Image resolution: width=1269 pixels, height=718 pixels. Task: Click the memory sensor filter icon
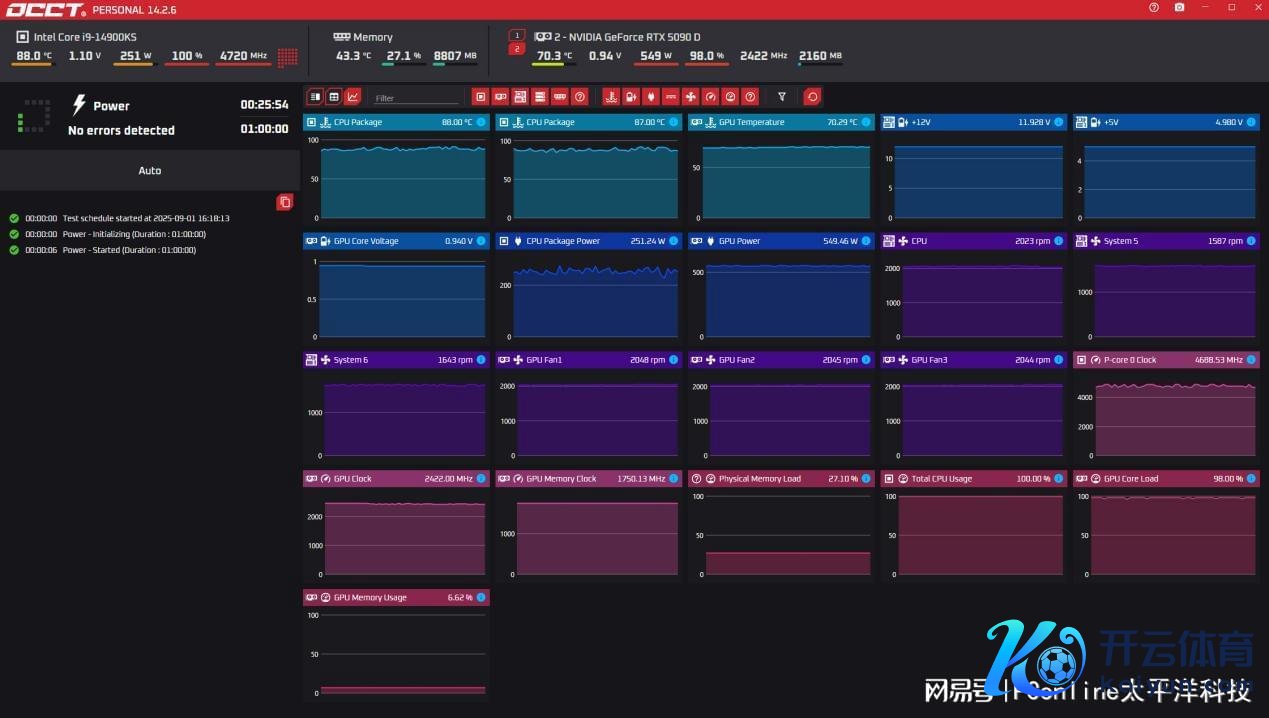[560, 97]
